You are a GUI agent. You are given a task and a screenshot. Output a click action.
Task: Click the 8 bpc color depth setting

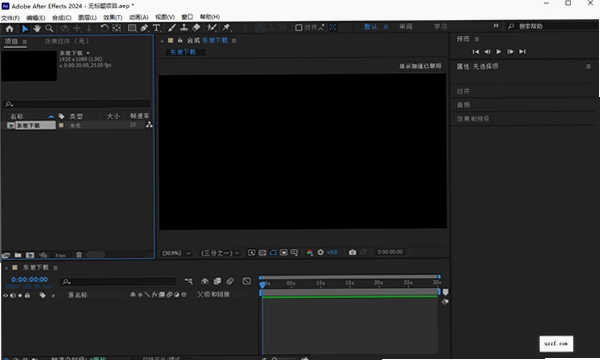point(60,255)
